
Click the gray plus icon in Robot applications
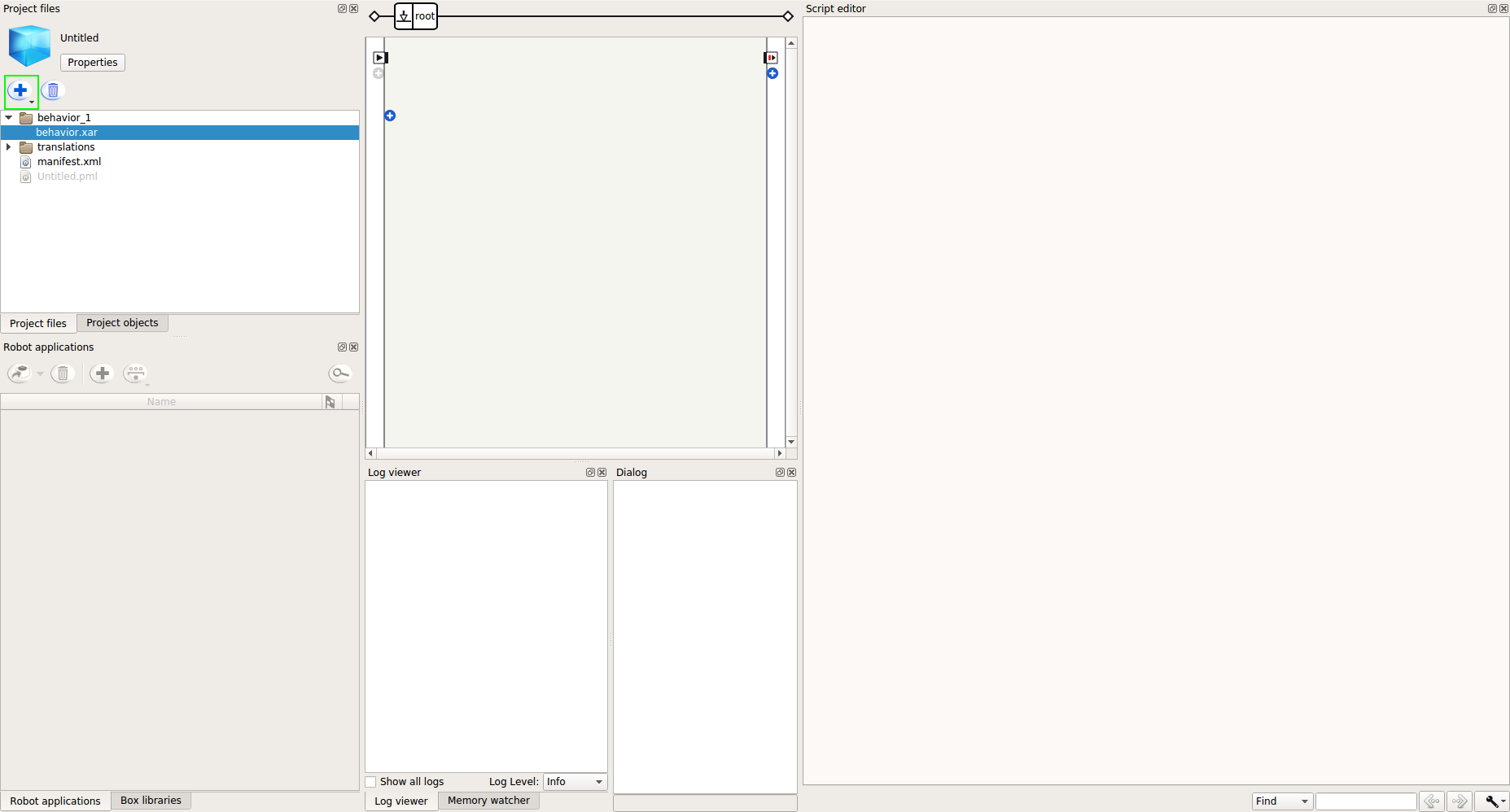102,373
